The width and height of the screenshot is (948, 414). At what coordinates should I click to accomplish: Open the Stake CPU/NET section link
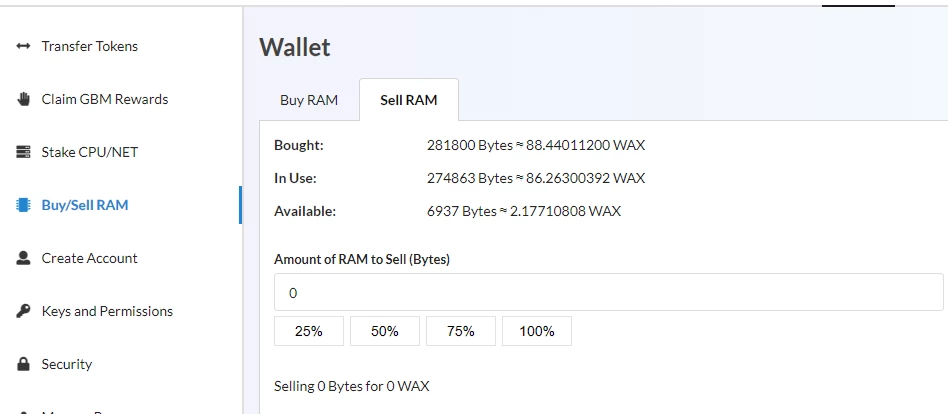89,152
